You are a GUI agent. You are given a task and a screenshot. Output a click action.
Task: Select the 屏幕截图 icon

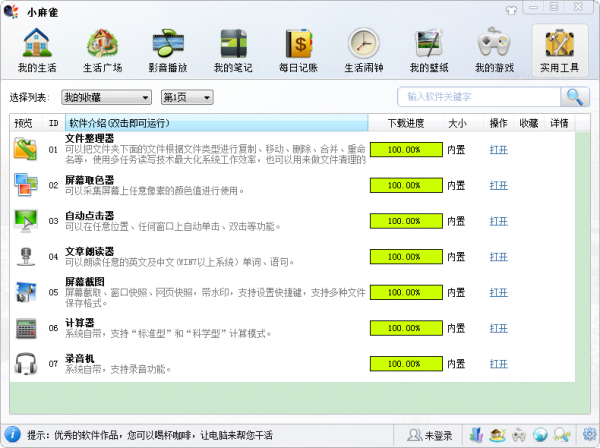[x=25, y=292]
